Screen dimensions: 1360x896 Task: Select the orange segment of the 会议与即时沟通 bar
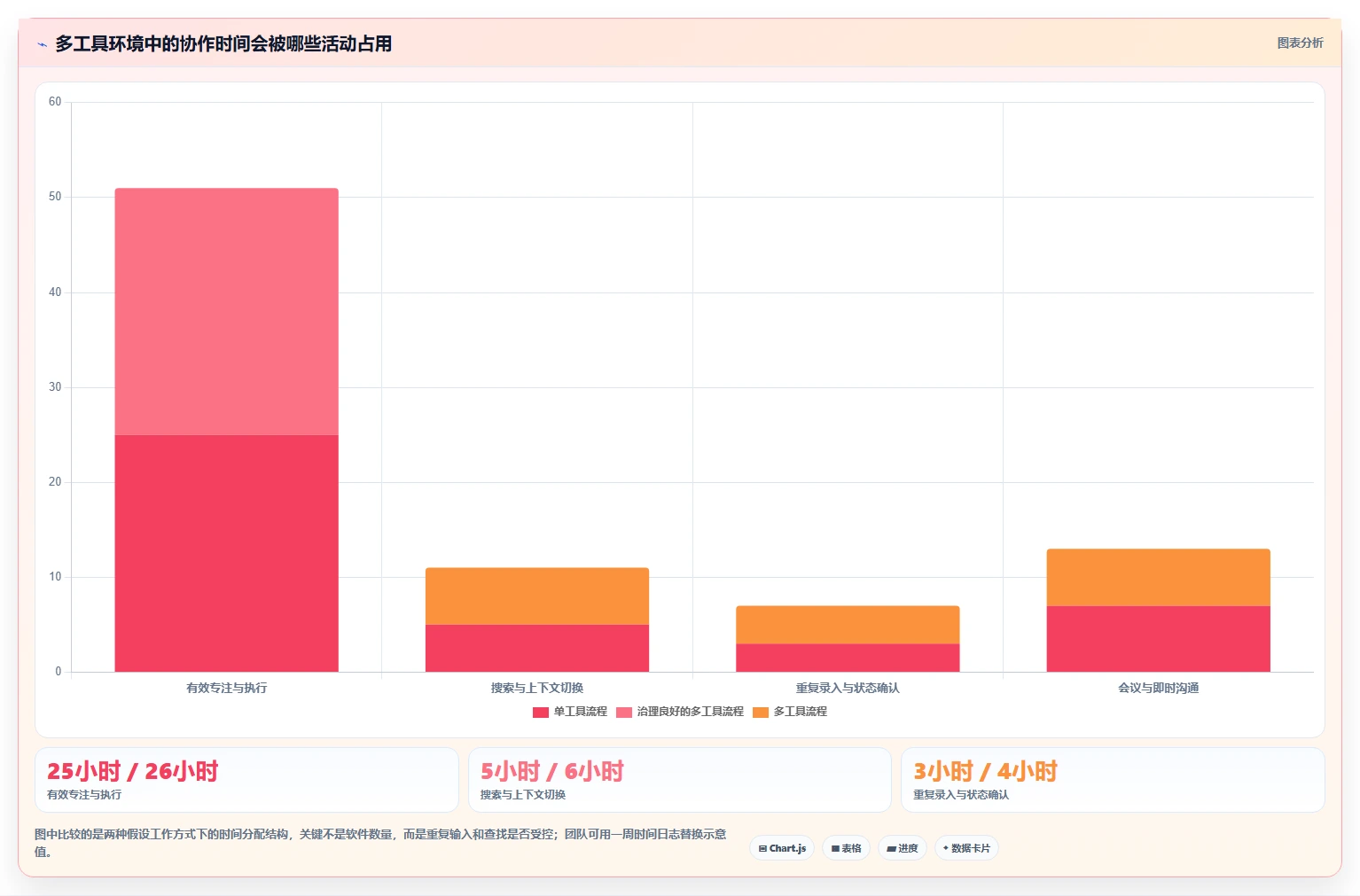(1158, 578)
